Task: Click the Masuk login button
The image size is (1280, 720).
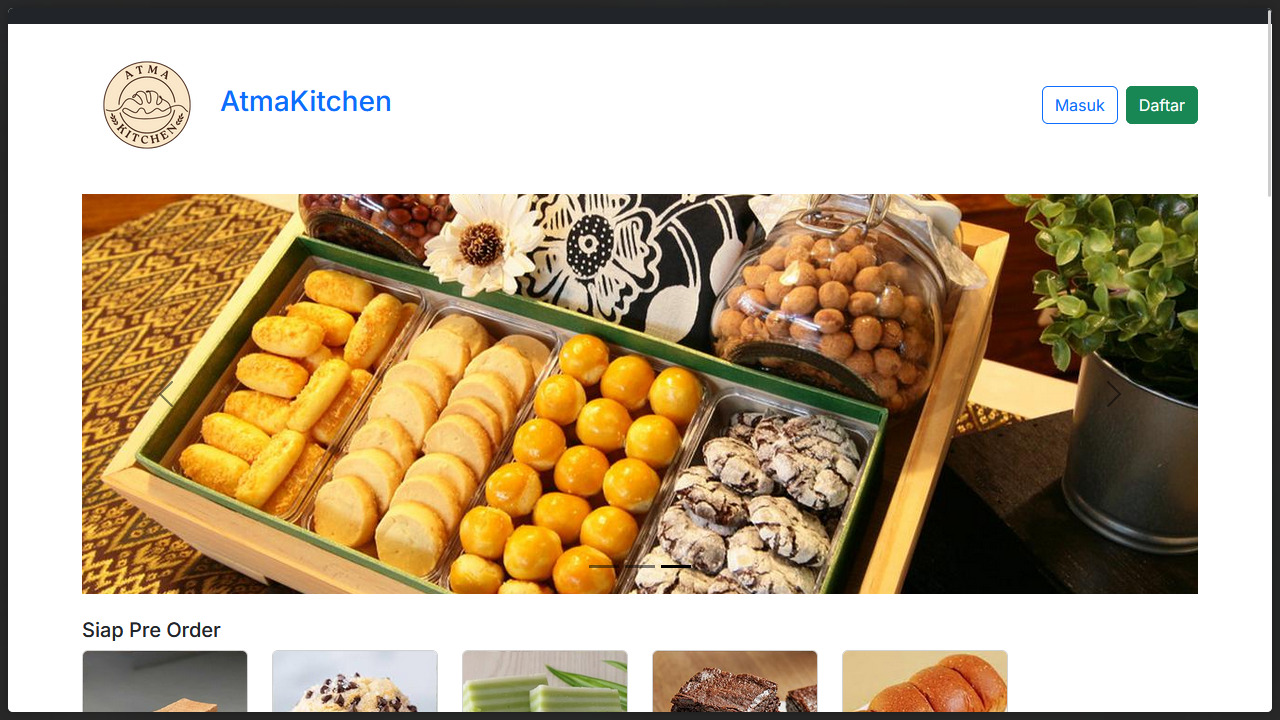Action: tap(1080, 105)
